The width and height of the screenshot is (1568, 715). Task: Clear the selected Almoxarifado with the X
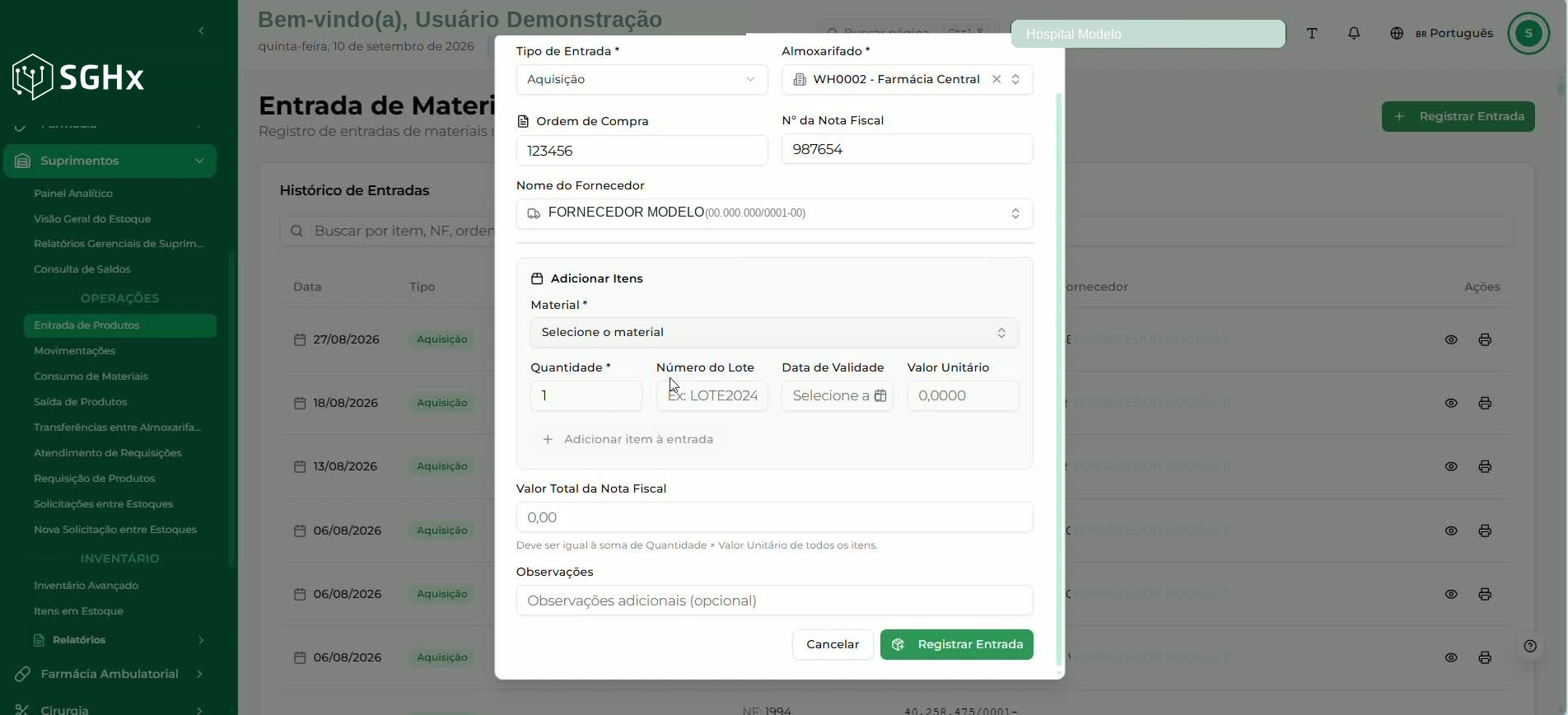click(x=996, y=79)
